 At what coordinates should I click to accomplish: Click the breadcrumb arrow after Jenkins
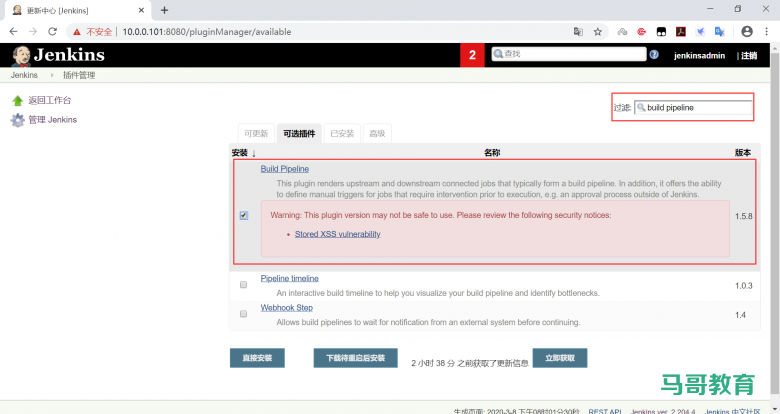(x=52, y=75)
